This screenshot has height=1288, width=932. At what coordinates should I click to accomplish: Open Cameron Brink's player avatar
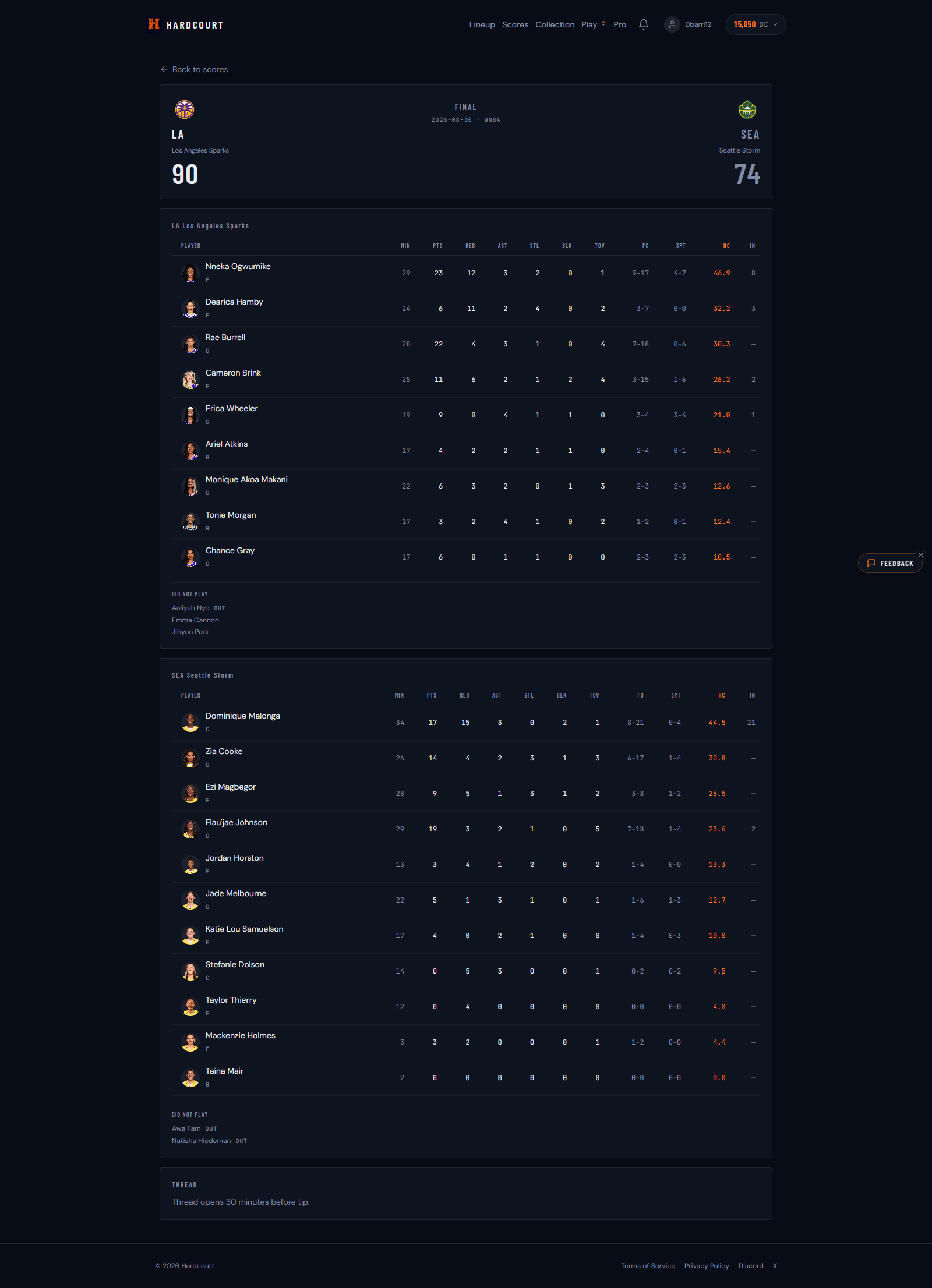[190, 380]
